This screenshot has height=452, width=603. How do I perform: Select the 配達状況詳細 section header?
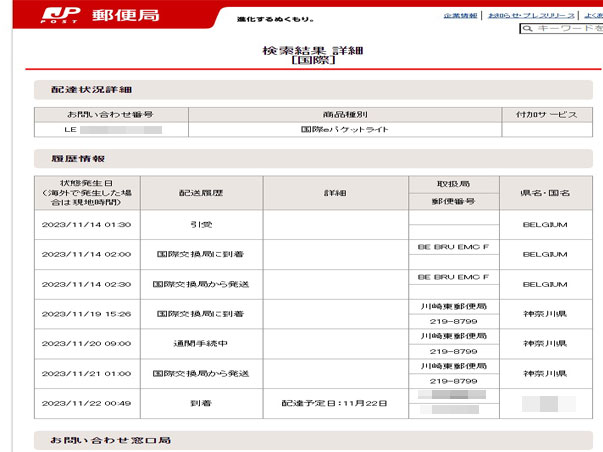tap(86, 90)
